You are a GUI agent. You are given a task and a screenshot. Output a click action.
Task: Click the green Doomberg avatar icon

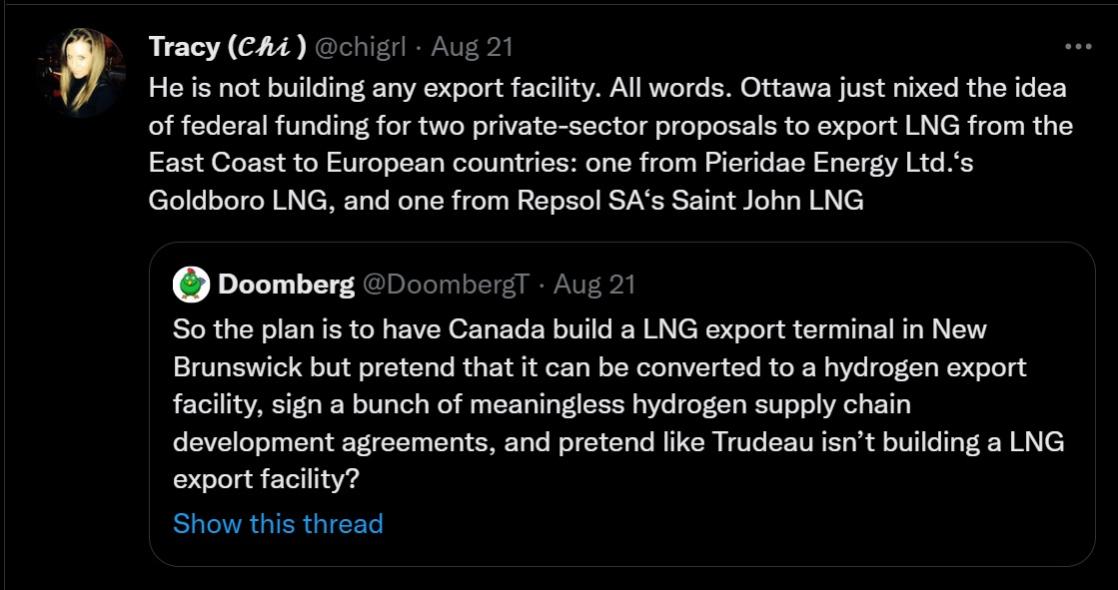(191, 285)
